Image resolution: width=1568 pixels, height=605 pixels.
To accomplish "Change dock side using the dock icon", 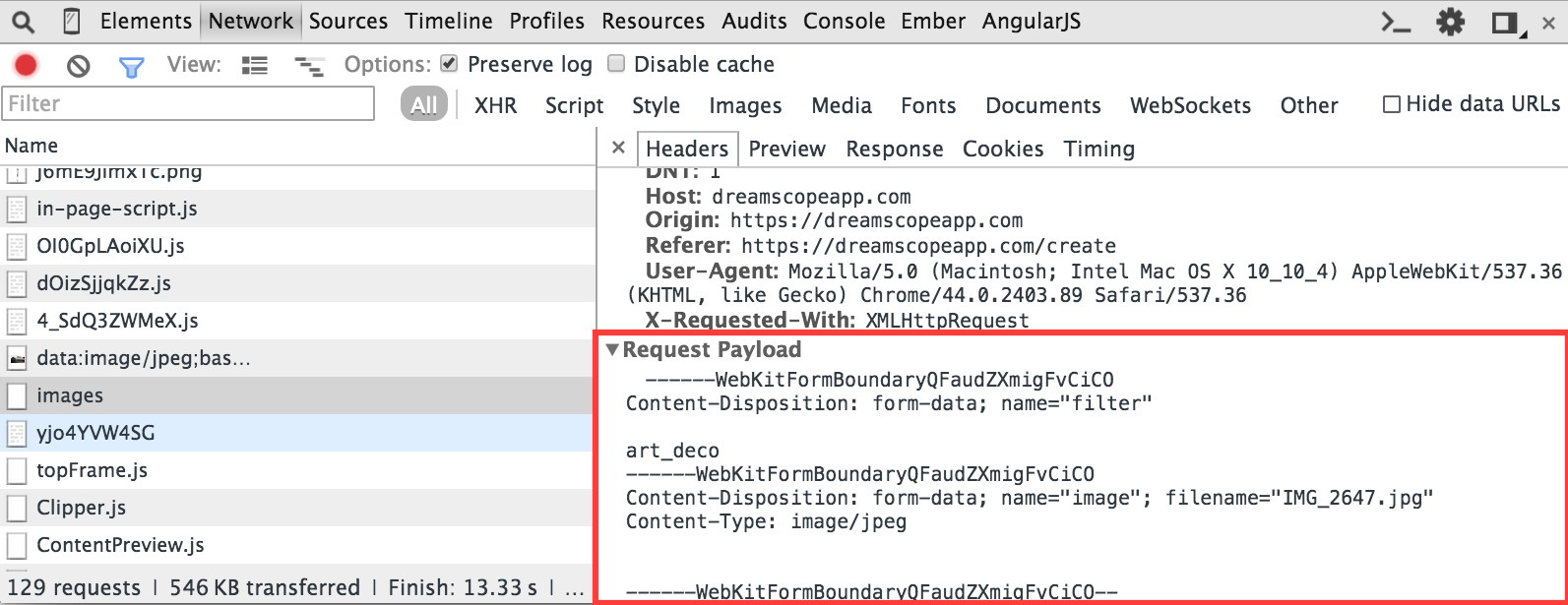I will click(x=1505, y=22).
